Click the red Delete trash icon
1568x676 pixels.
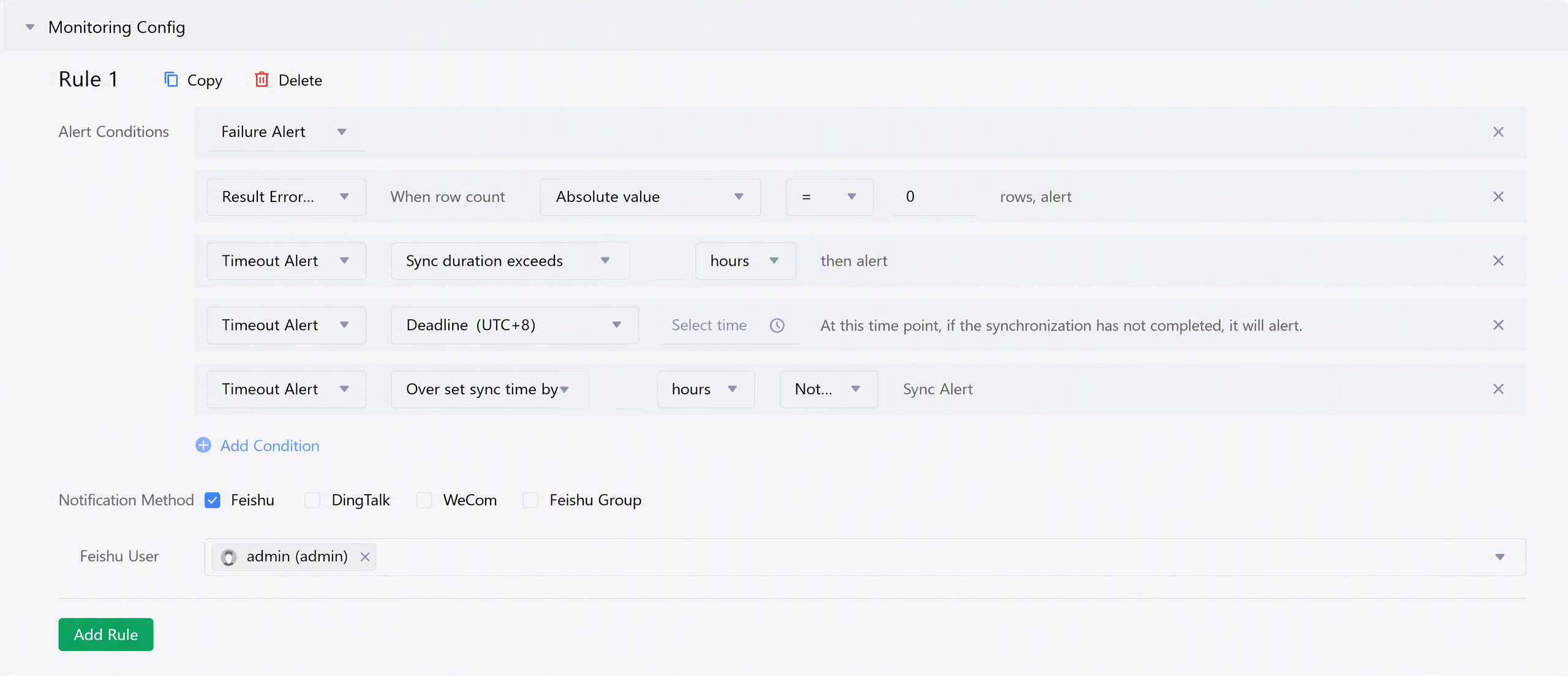[262, 80]
